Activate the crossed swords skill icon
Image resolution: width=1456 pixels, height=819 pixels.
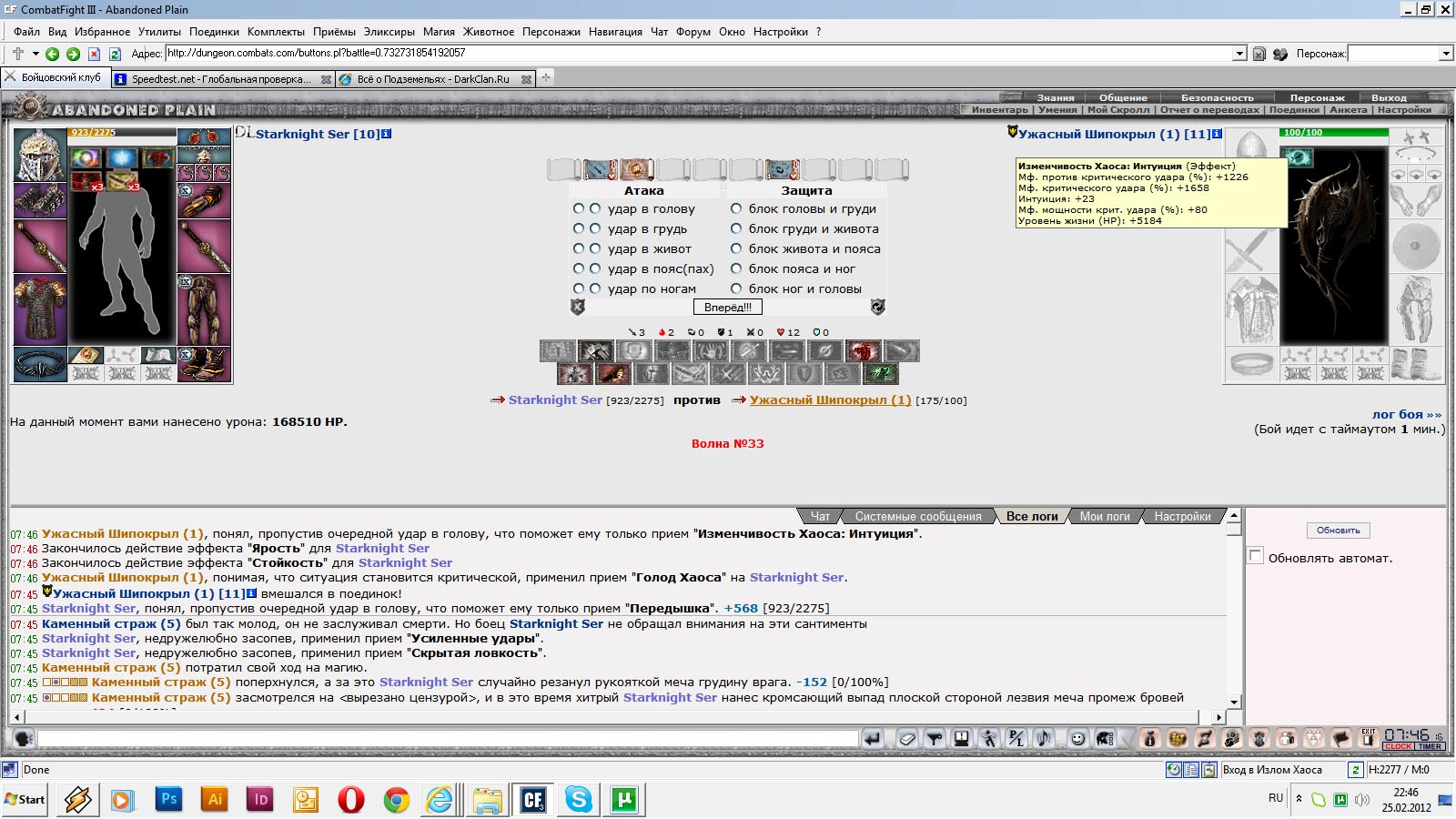point(728,373)
